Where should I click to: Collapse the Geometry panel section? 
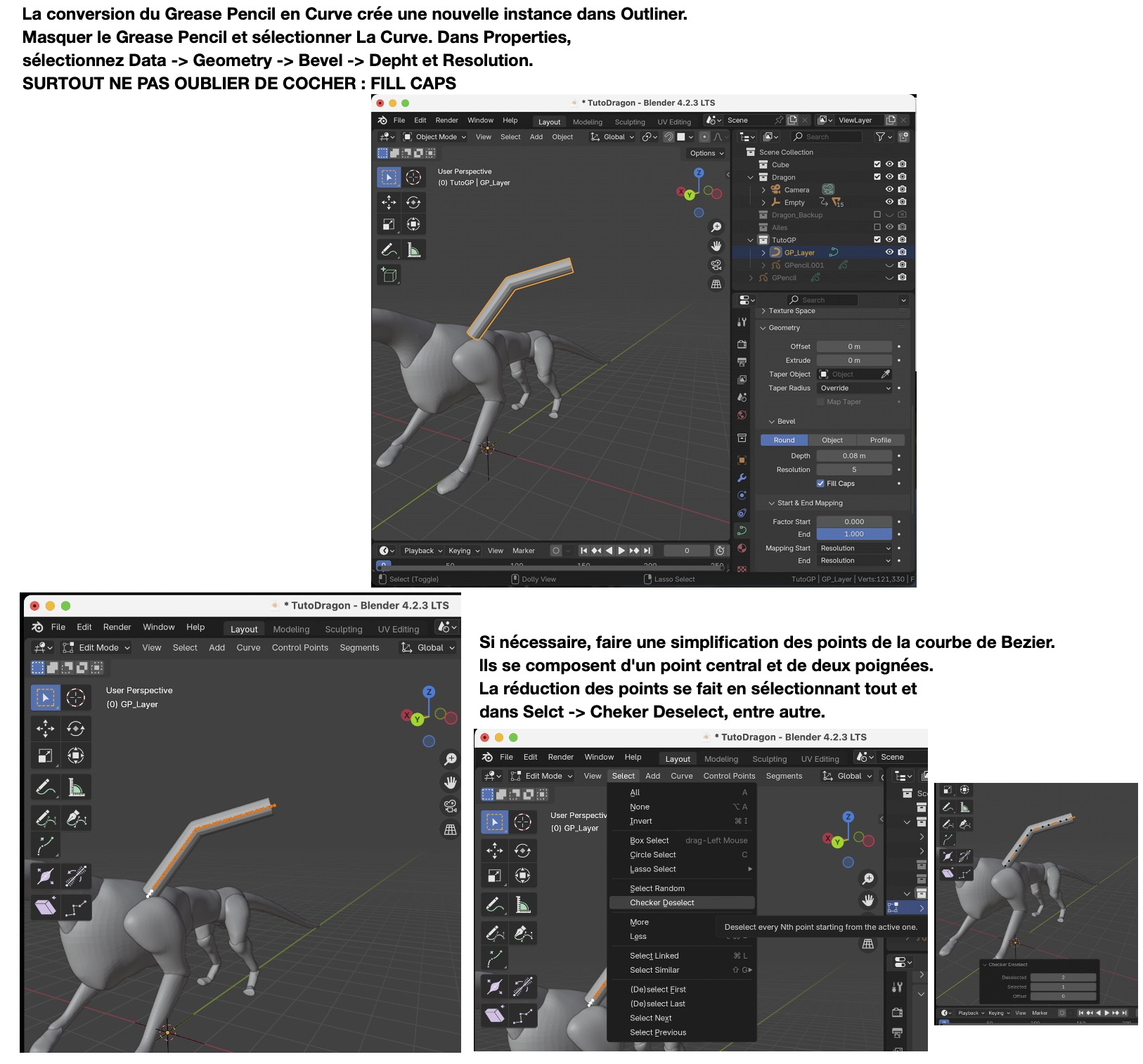click(763, 327)
